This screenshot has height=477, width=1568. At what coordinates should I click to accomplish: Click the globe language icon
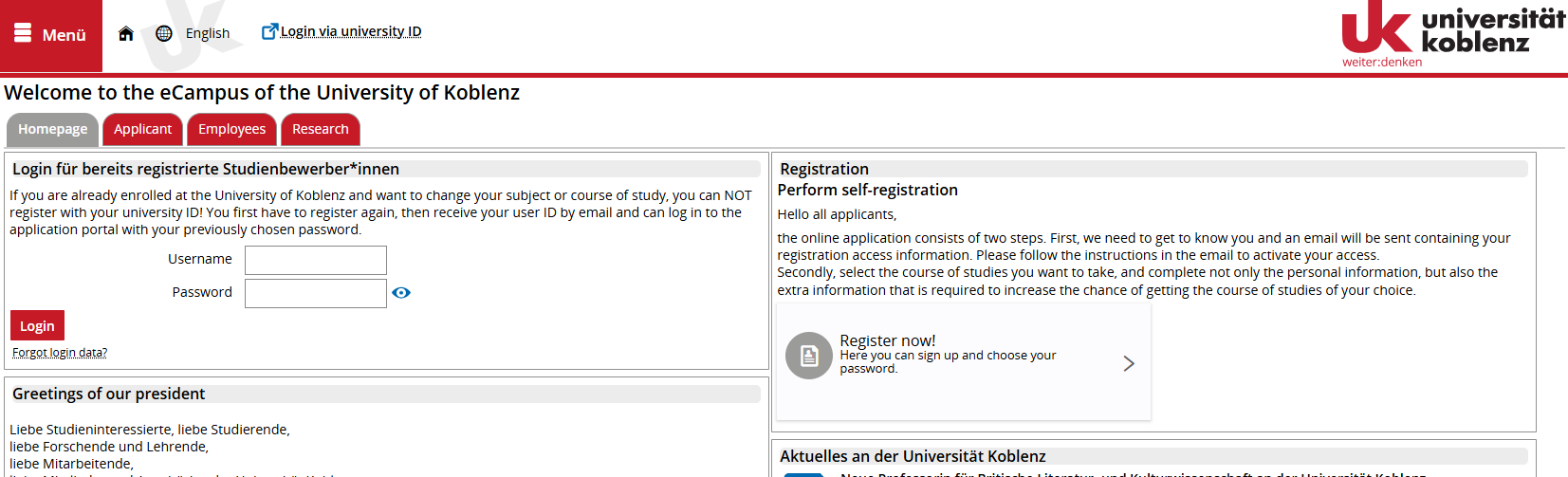(x=164, y=33)
